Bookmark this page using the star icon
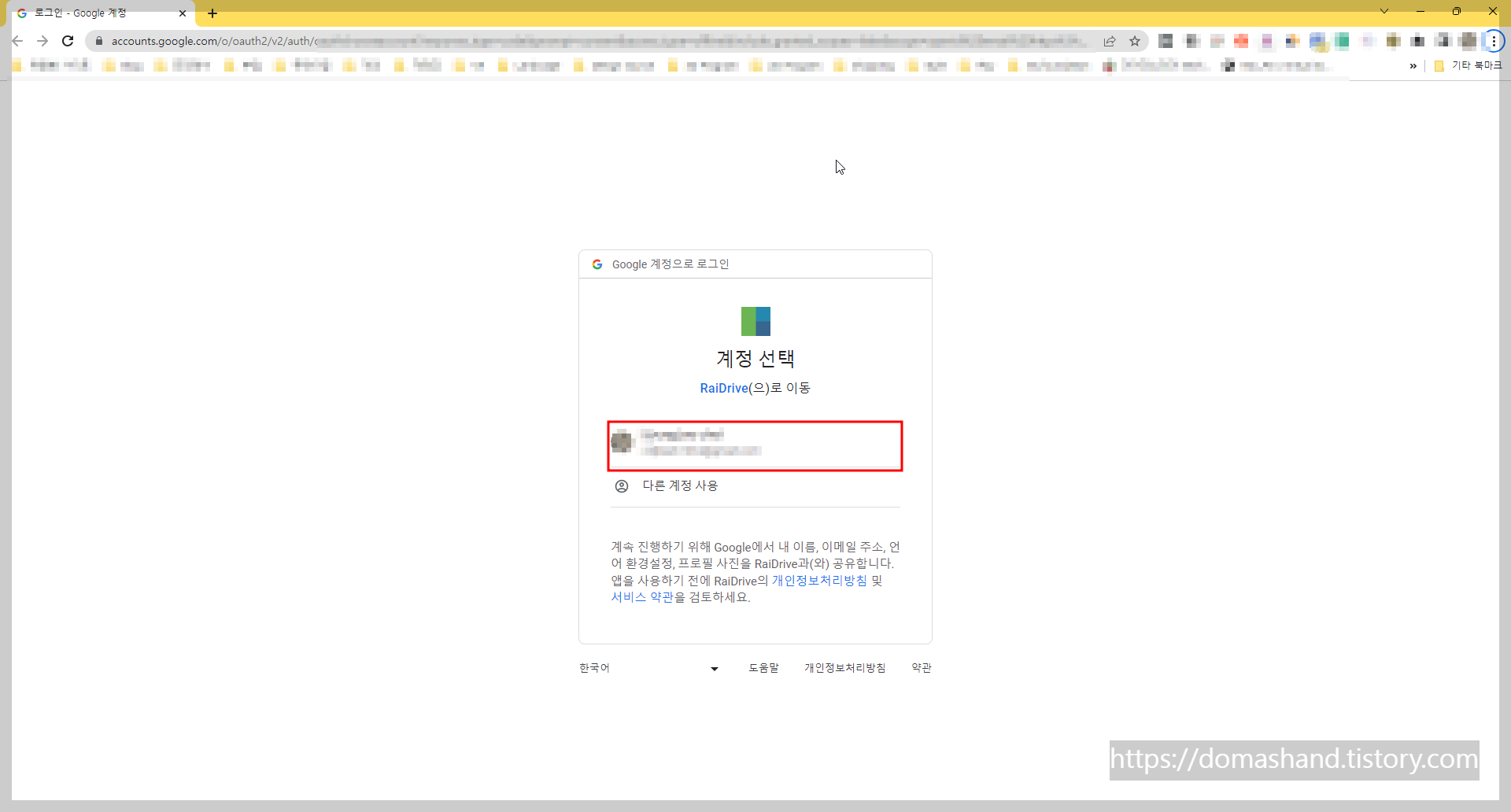1511x812 pixels. coord(1136,41)
